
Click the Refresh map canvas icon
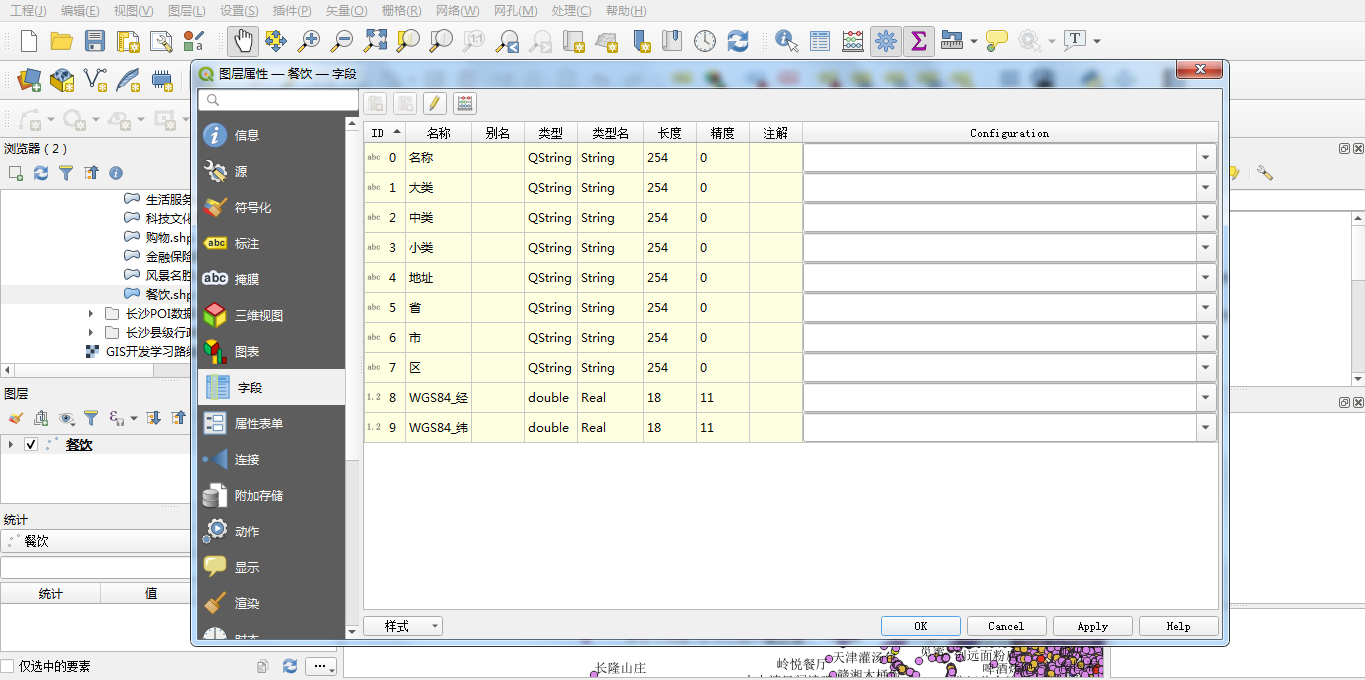738,41
